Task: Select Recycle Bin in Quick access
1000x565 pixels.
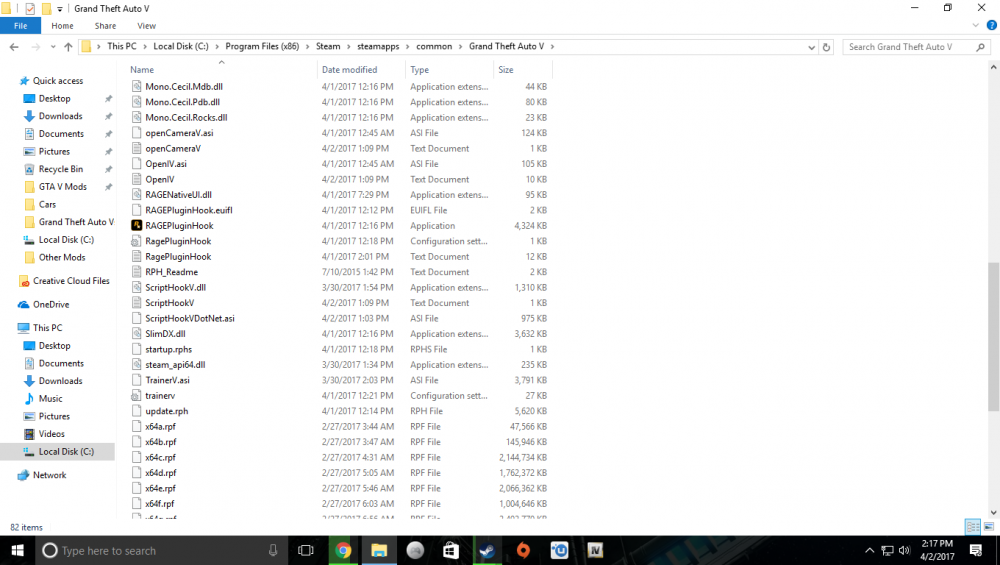Action: point(61,169)
